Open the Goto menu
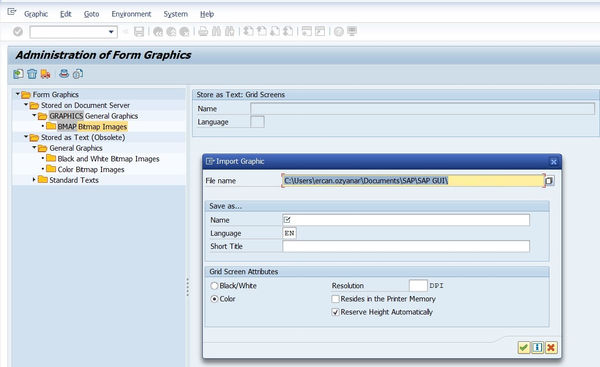This screenshot has width=600, height=367. click(91, 14)
